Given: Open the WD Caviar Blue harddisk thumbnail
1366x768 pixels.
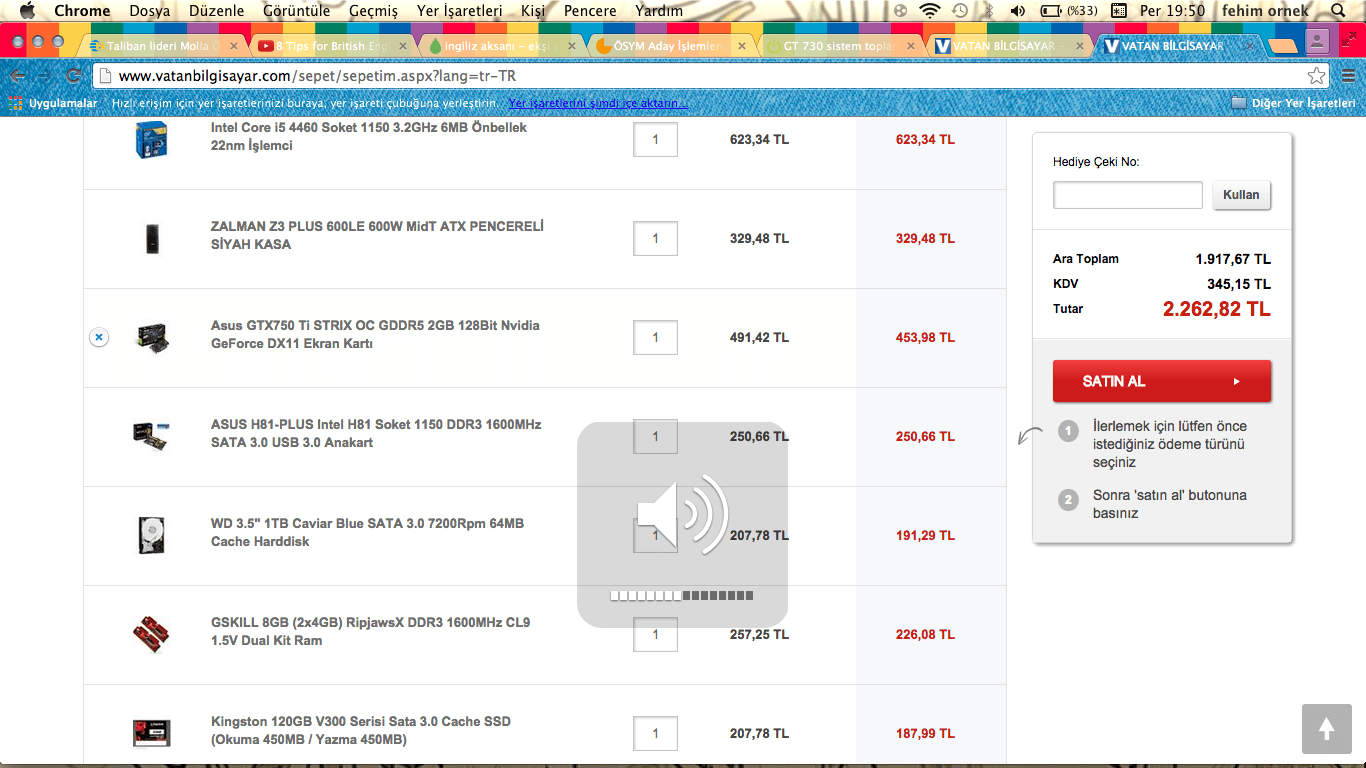Looking at the screenshot, I should point(151,535).
